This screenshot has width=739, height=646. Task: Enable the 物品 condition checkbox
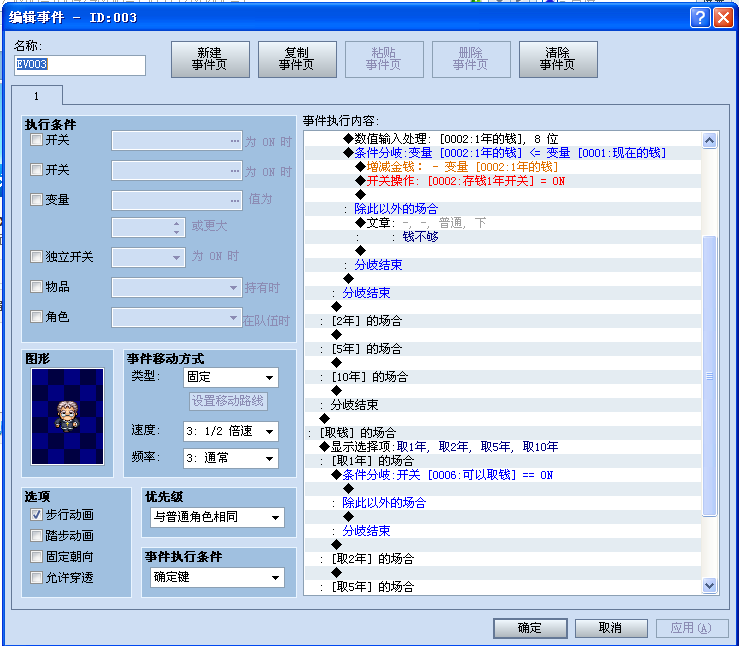pyautogui.click(x=36, y=286)
